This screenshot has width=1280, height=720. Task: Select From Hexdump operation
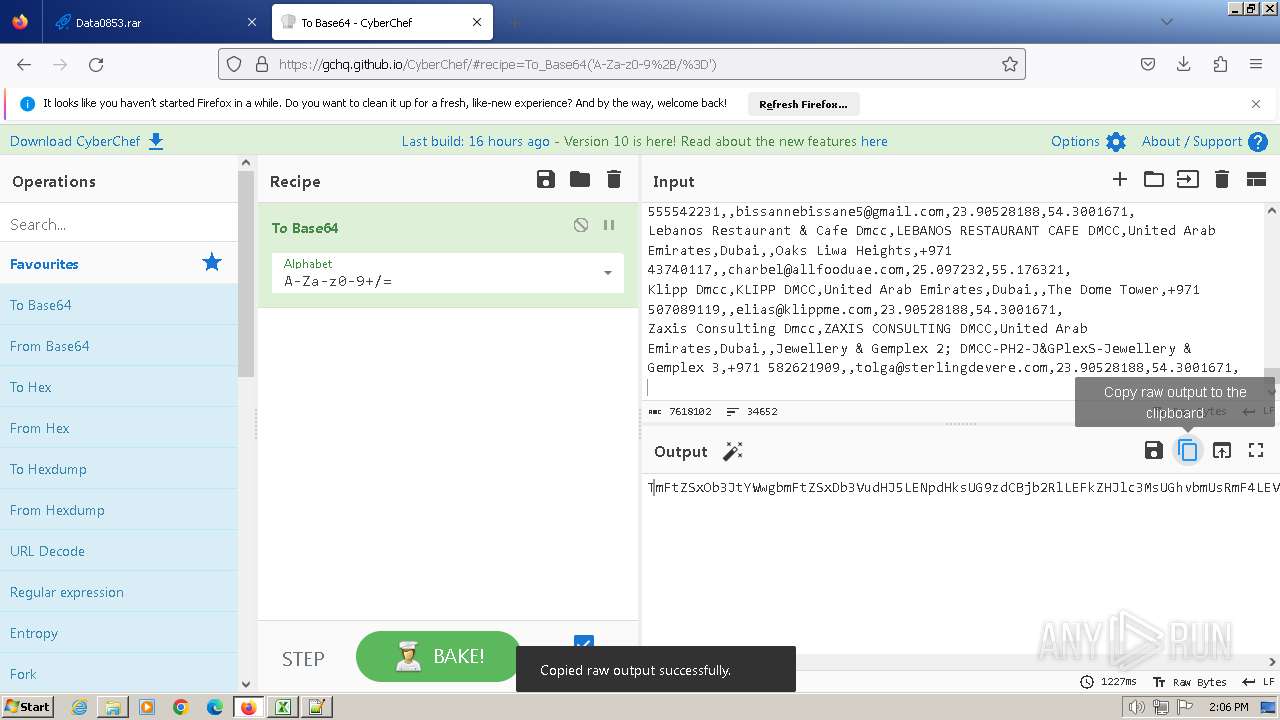(x=118, y=510)
